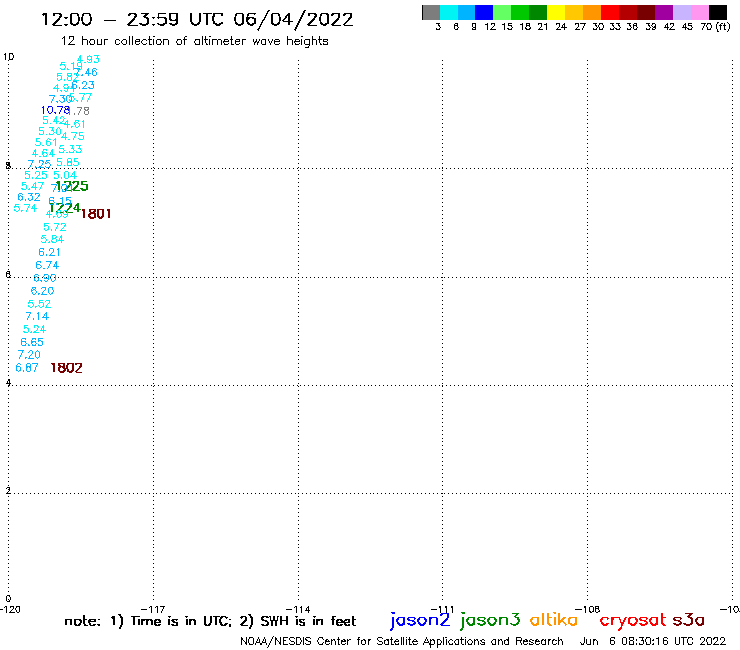The height and width of the screenshot is (650, 740).
Task: Click the wave height value 5.52
Action: [x=39, y=304]
